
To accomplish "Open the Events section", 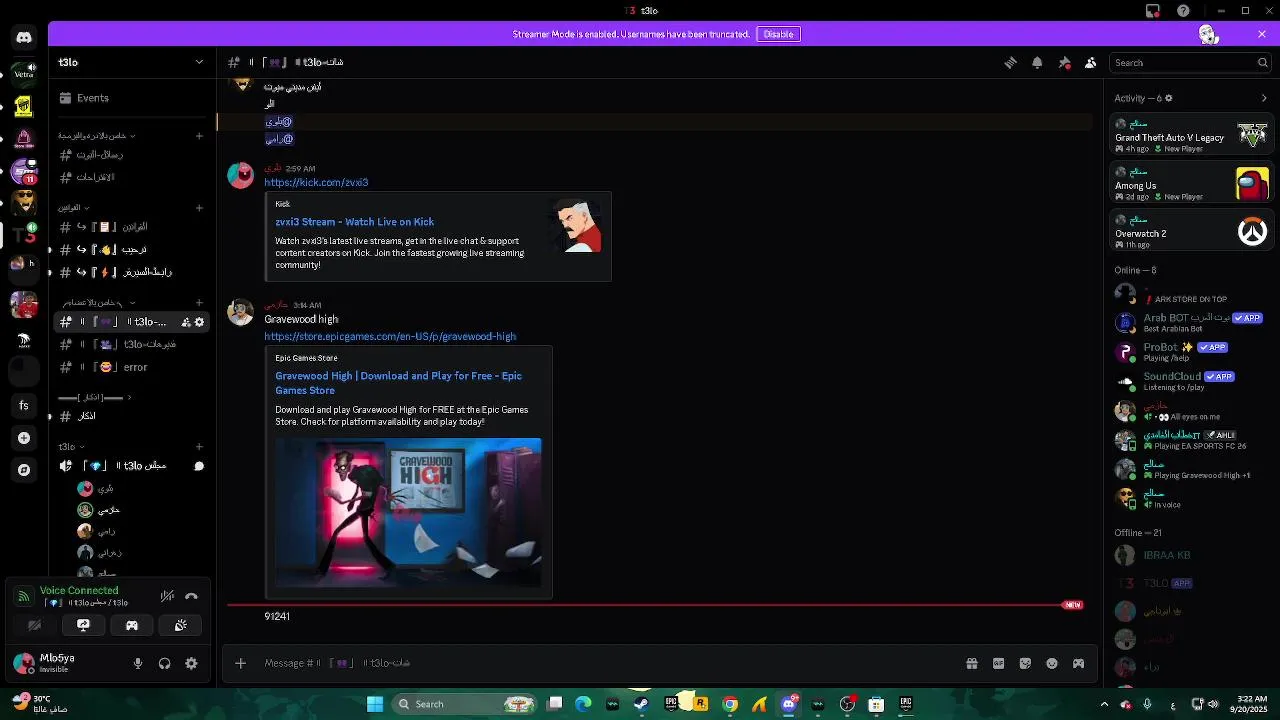I will (130, 98).
